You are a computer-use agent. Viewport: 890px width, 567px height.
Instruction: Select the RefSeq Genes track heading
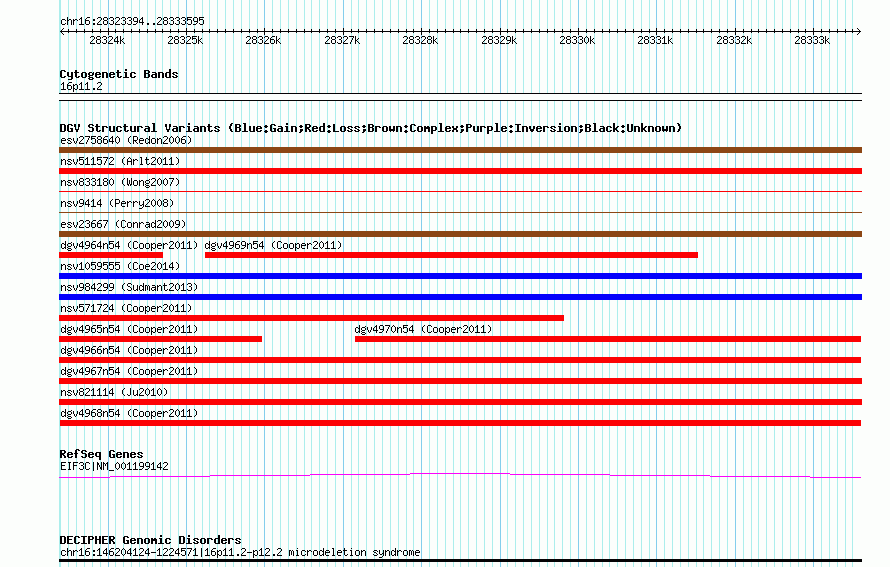102,454
